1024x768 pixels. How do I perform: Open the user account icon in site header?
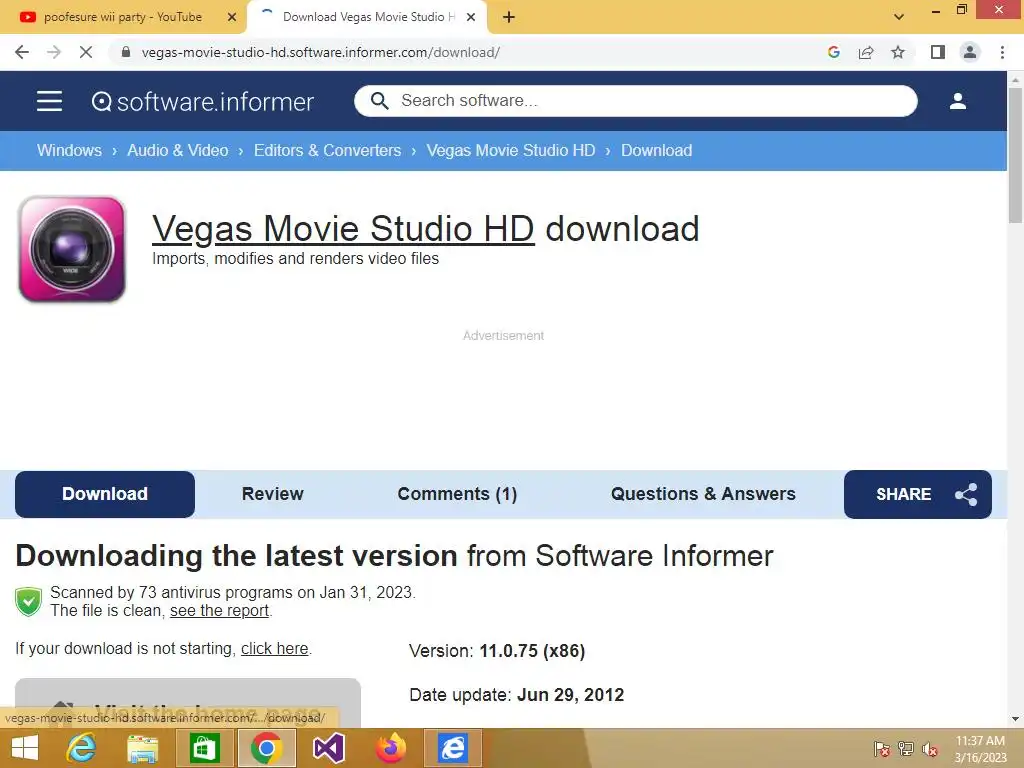pos(957,101)
